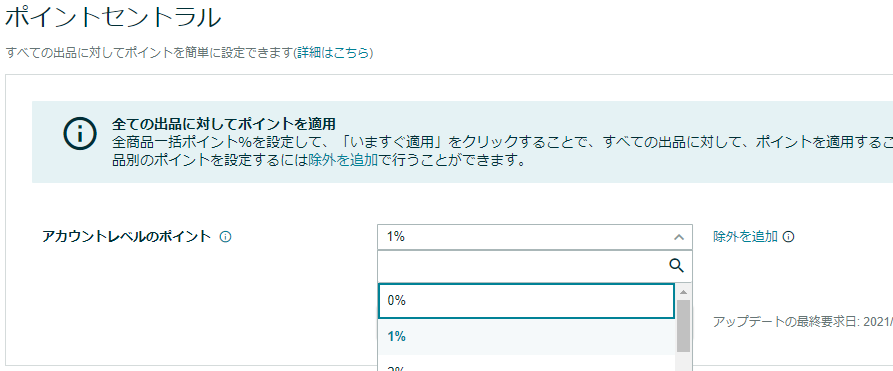This screenshot has width=893, height=371.
Task: Click the dropdown list scrollbar thumb
Action: 683,325
